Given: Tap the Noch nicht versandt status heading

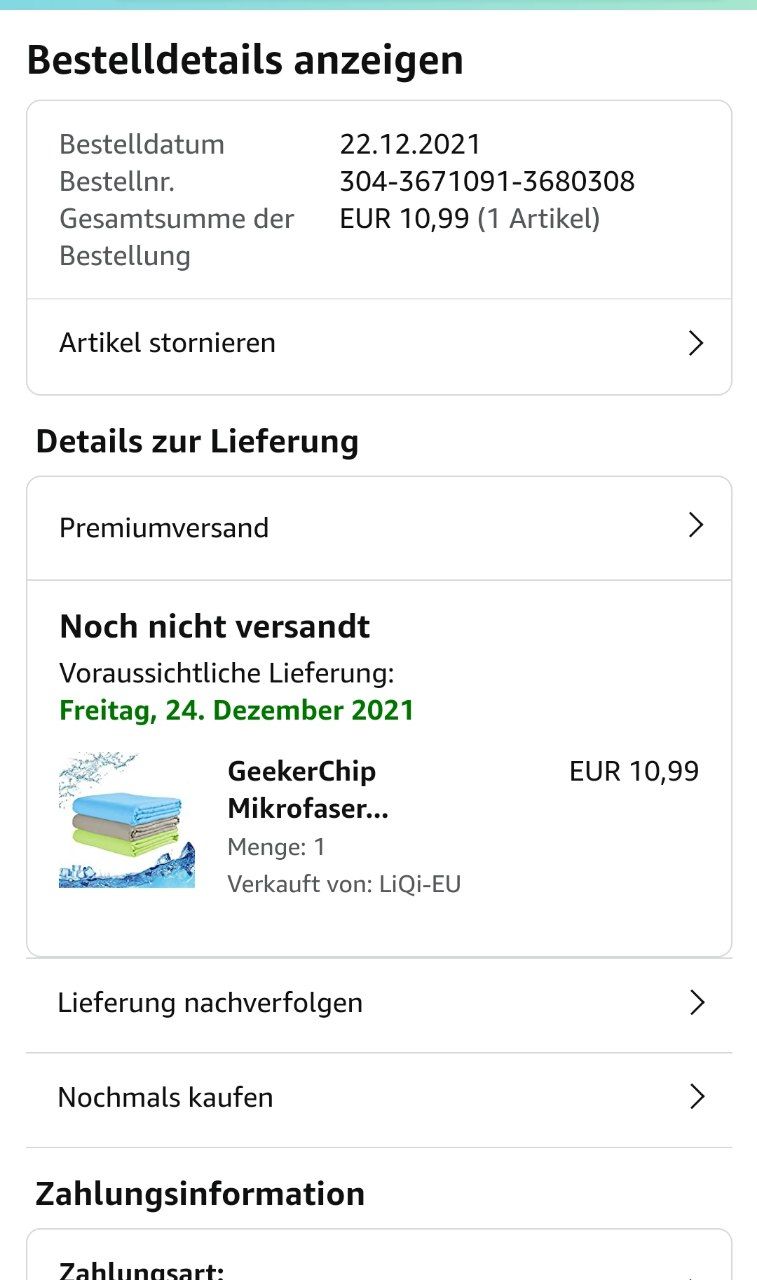Looking at the screenshot, I should point(214,627).
